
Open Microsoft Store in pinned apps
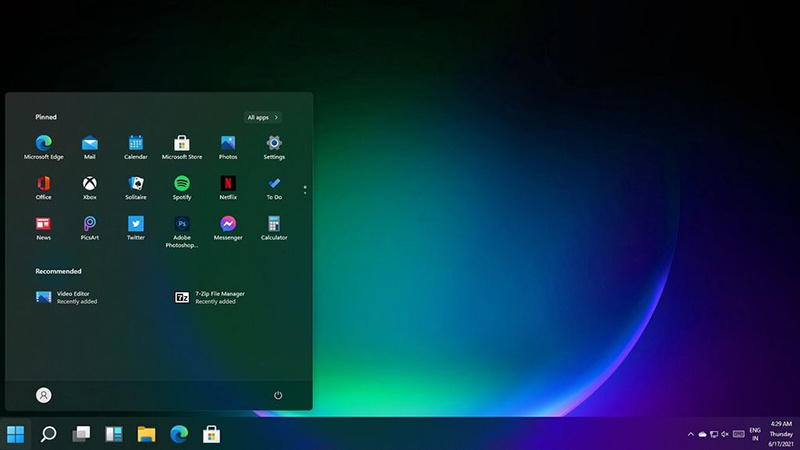coord(182,147)
